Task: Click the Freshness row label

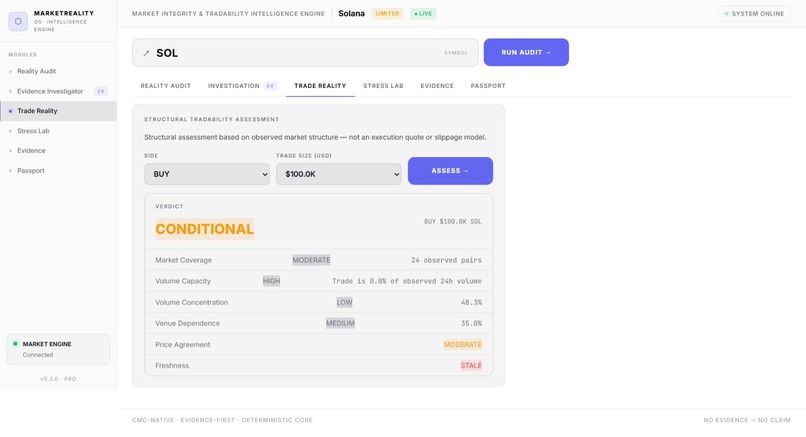Action: [172, 366]
